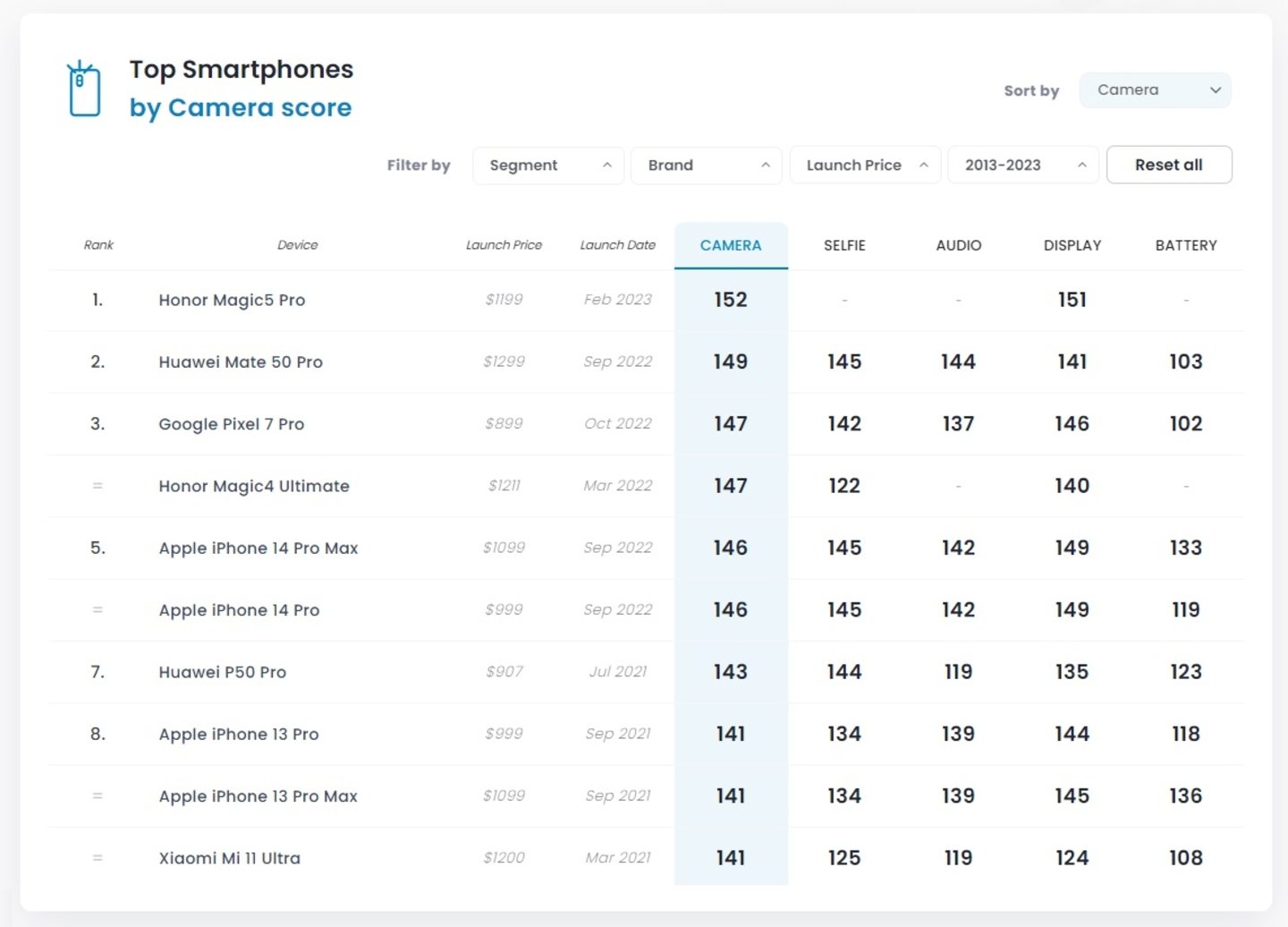Image resolution: width=1288 pixels, height=927 pixels.
Task: Click battery score 136 for iPhone 13 Pro Max
Action: point(1186,795)
